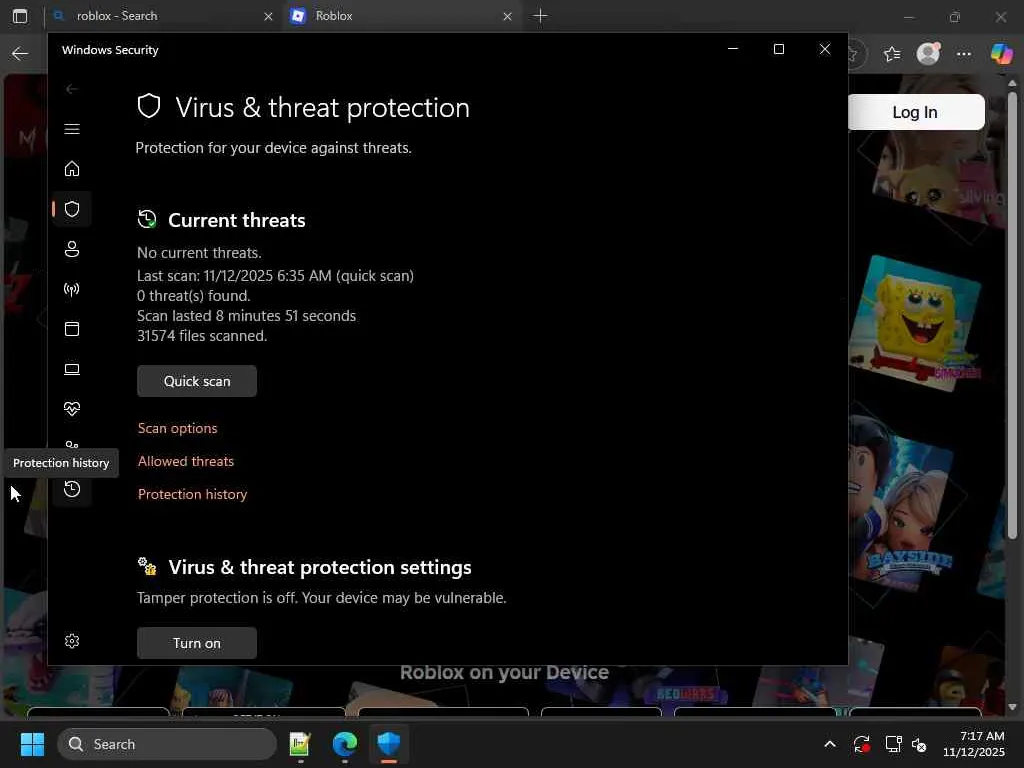Image resolution: width=1024 pixels, height=768 pixels.
Task: Open the Protection history text link
Action: (192, 494)
